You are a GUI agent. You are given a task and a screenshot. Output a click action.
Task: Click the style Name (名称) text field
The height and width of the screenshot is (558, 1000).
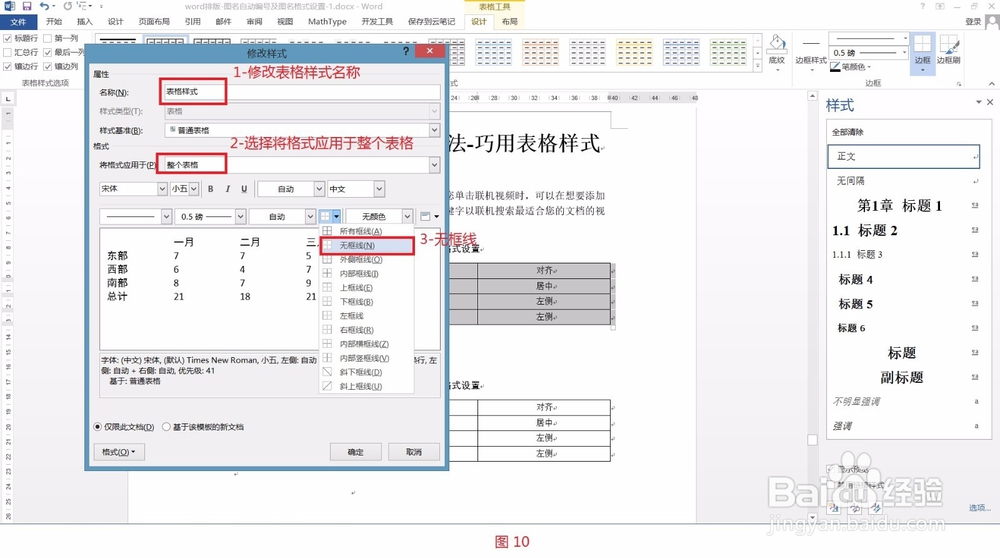click(x=301, y=92)
